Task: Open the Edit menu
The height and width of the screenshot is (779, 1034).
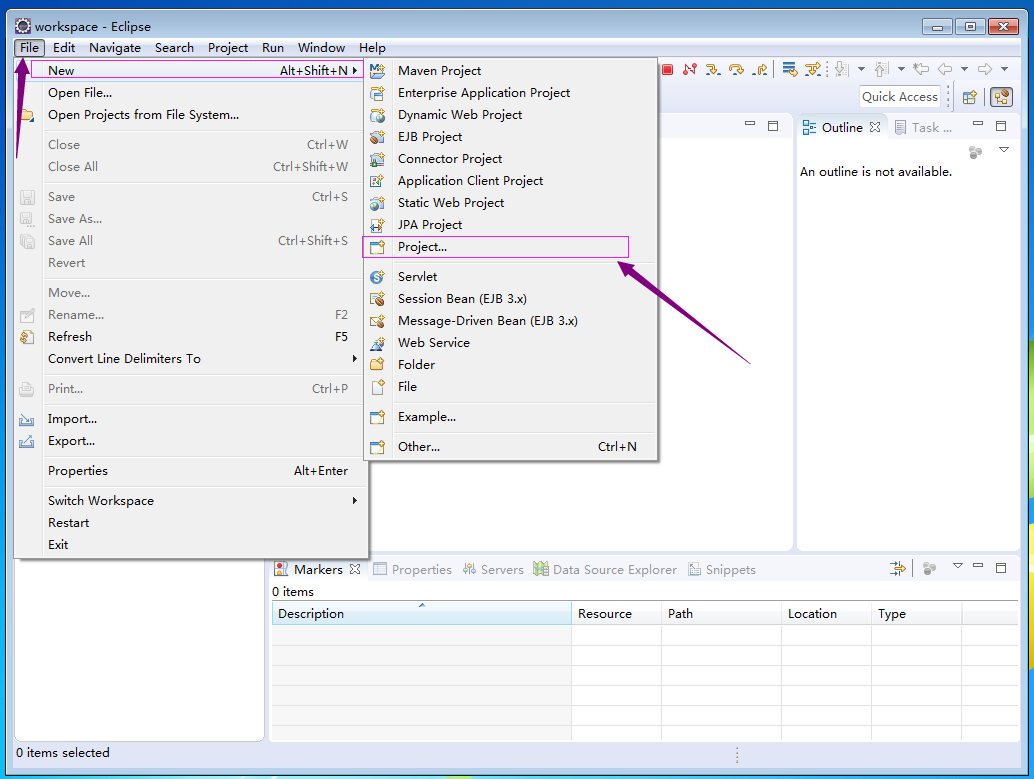Action: tap(64, 47)
